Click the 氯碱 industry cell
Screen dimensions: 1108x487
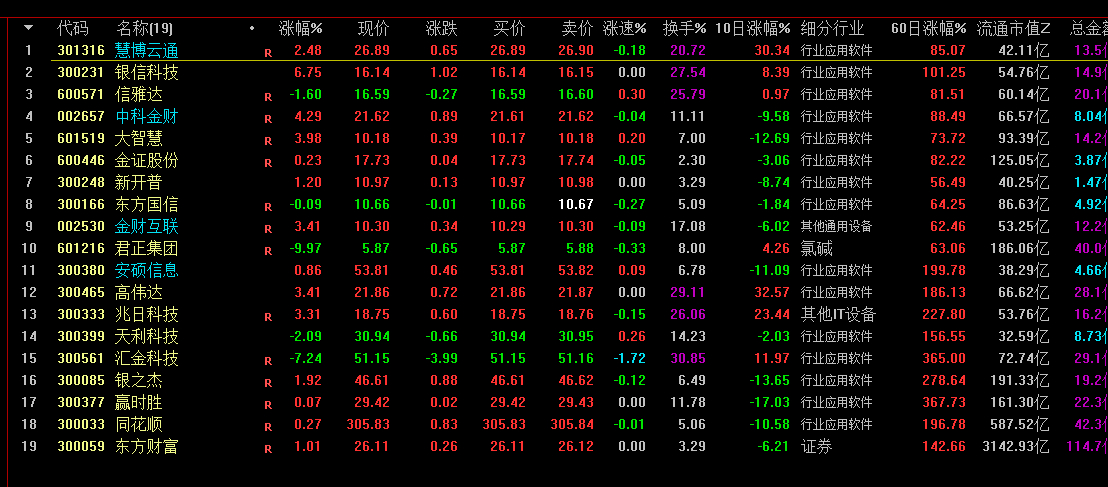coord(816,248)
